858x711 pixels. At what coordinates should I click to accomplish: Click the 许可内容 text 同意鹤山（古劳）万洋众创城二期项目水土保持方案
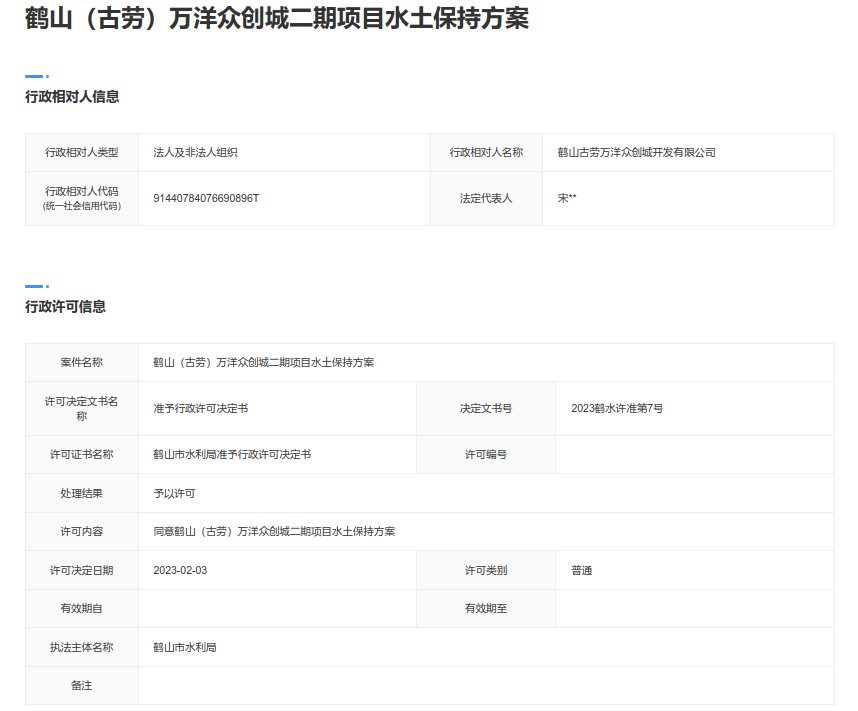click(278, 531)
